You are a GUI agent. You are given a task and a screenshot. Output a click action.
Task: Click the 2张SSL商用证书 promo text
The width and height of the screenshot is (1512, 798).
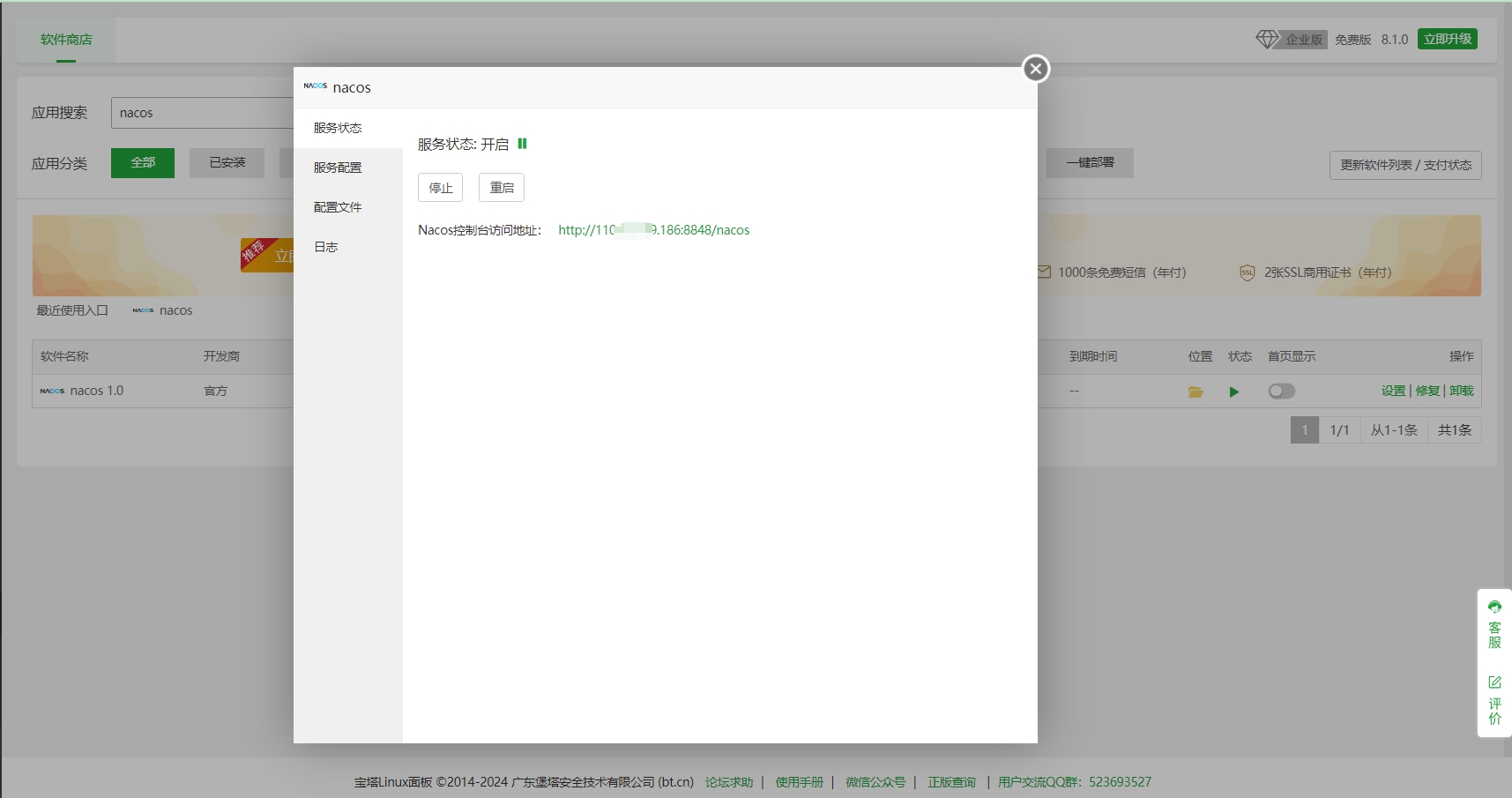click(1328, 272)
